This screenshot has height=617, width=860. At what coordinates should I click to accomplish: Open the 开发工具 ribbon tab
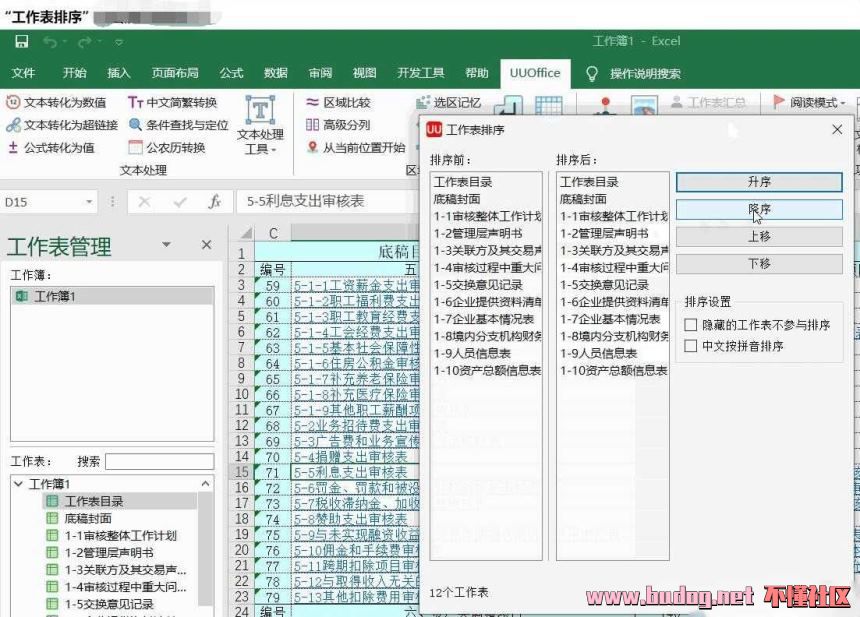click(420, 73)
